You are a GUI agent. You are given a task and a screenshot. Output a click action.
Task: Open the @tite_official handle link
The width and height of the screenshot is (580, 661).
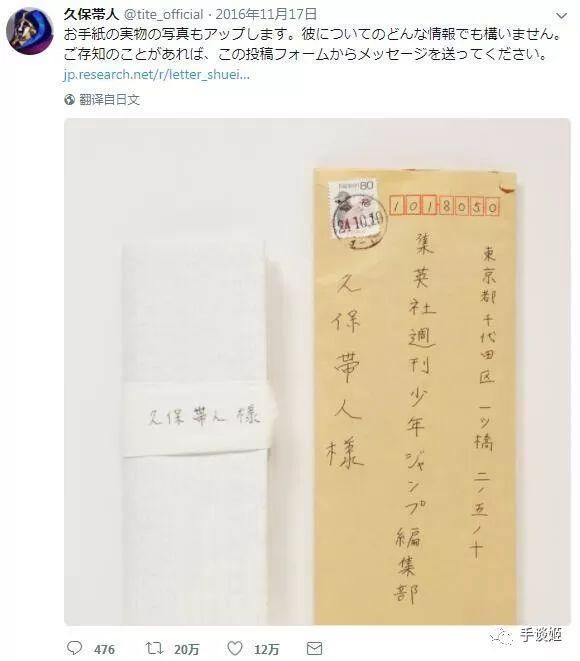click(x=164, y=15)
